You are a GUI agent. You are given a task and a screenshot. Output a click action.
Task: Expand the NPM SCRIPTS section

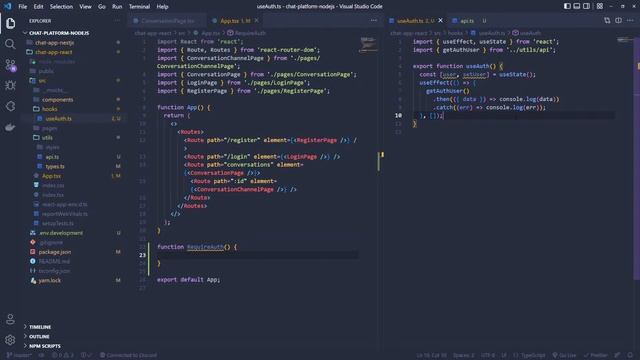point(44,346)
